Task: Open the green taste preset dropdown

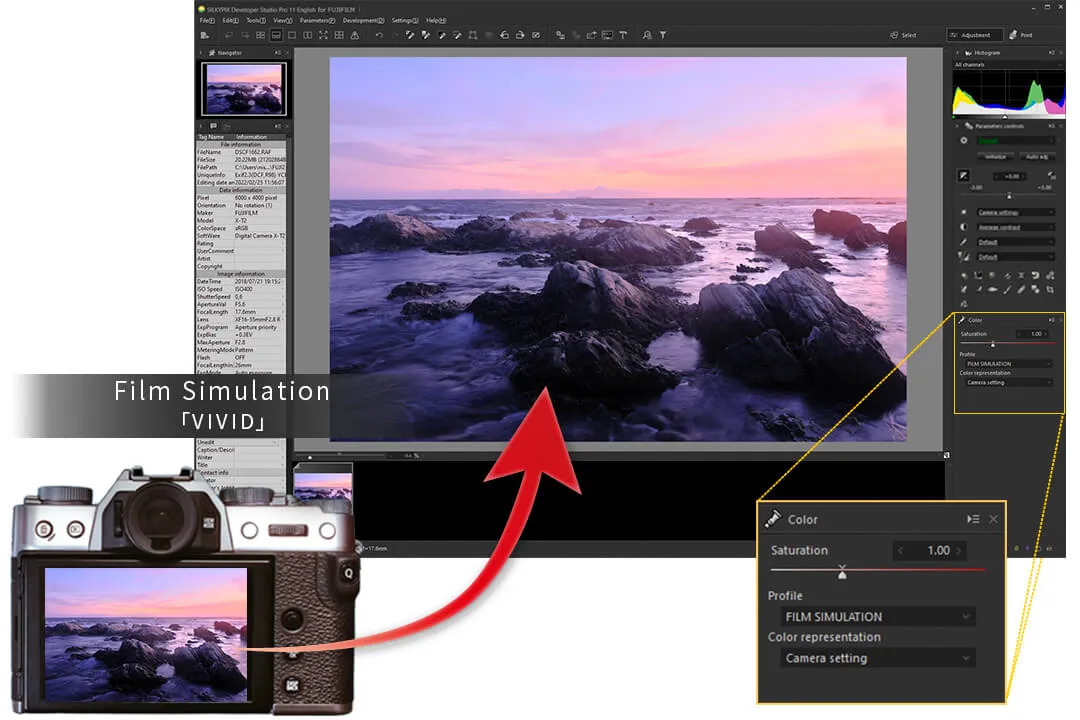Action: [x=1015, y=141]
